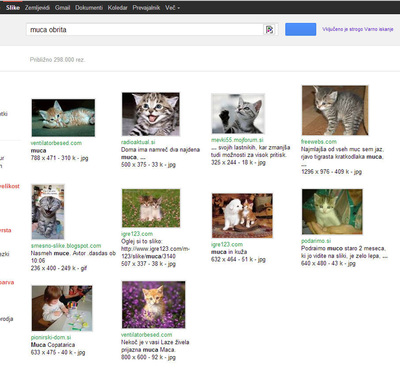Open the Več dropdown menu
Screen dimensions: 400x368
pyautogui.click(x=172, y=7)
